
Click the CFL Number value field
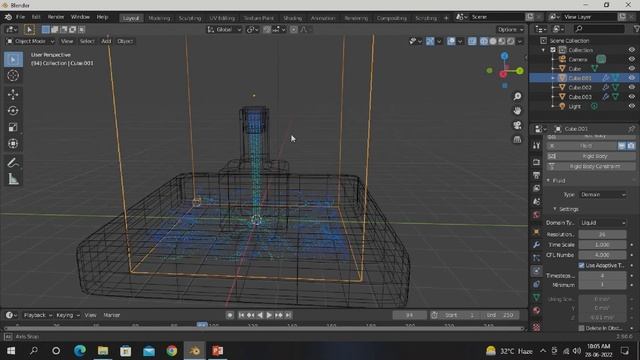pyautogui.click(x=602, y=255)
